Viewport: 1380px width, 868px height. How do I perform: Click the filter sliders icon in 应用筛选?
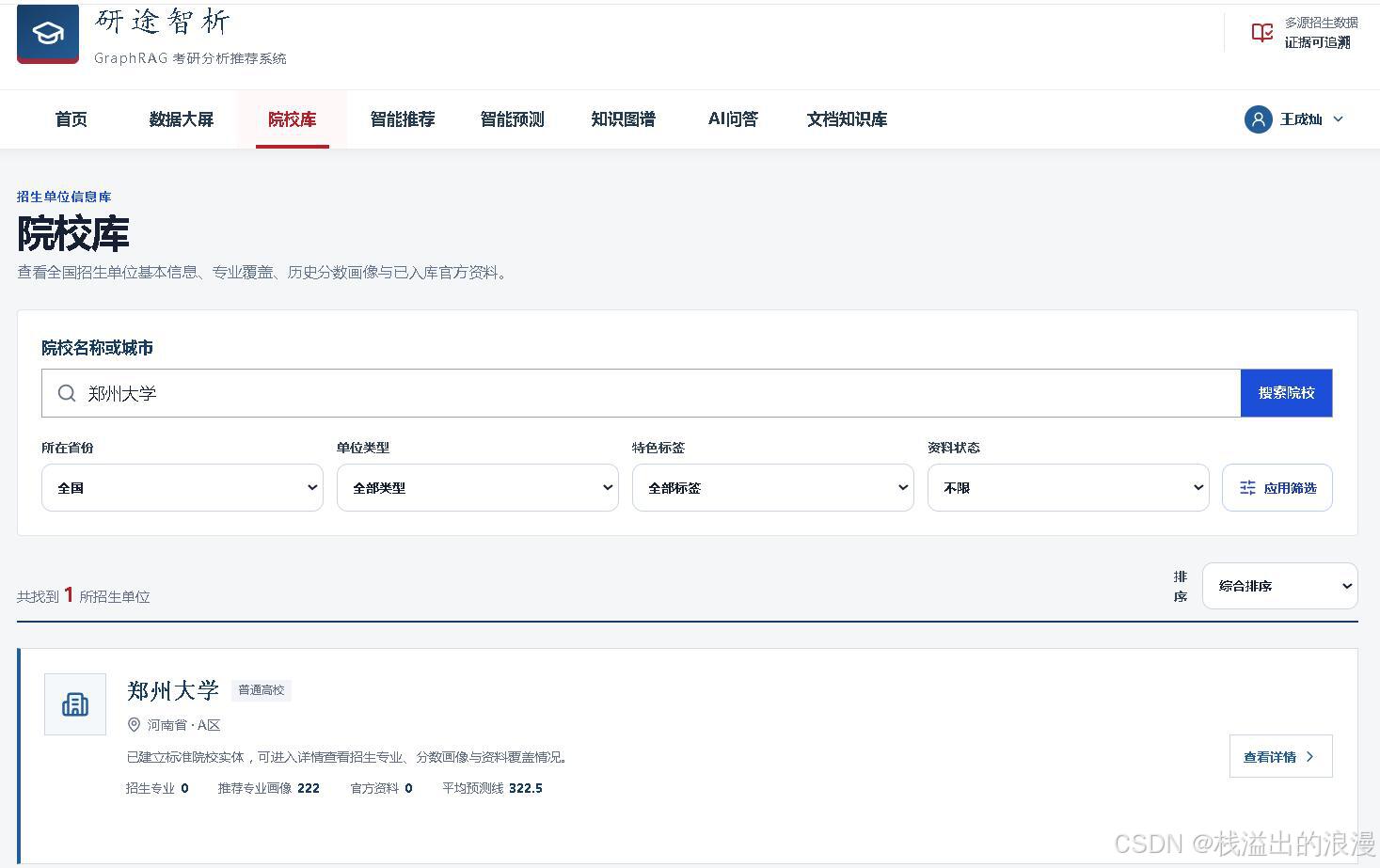coord(1247,488)
